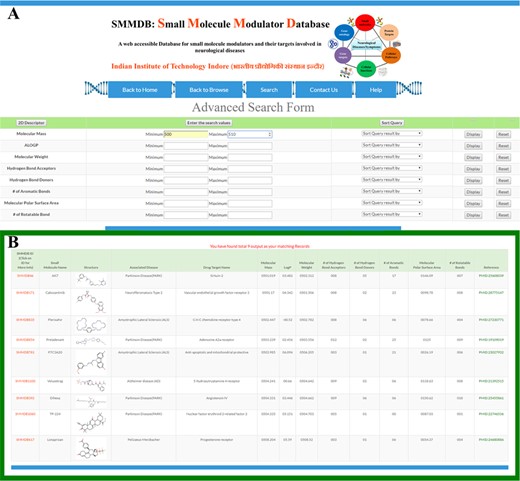Image resolution: width=520 pixels, height=481 pixels.
Task: Click Display for Molecular Polar Surface Area
Action: coord(473,203)
